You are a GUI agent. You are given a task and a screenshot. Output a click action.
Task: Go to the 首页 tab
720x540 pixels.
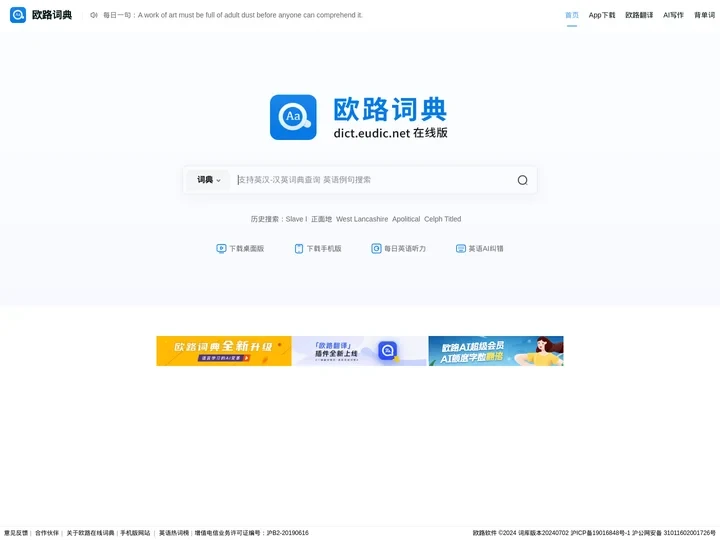(572, 15)
